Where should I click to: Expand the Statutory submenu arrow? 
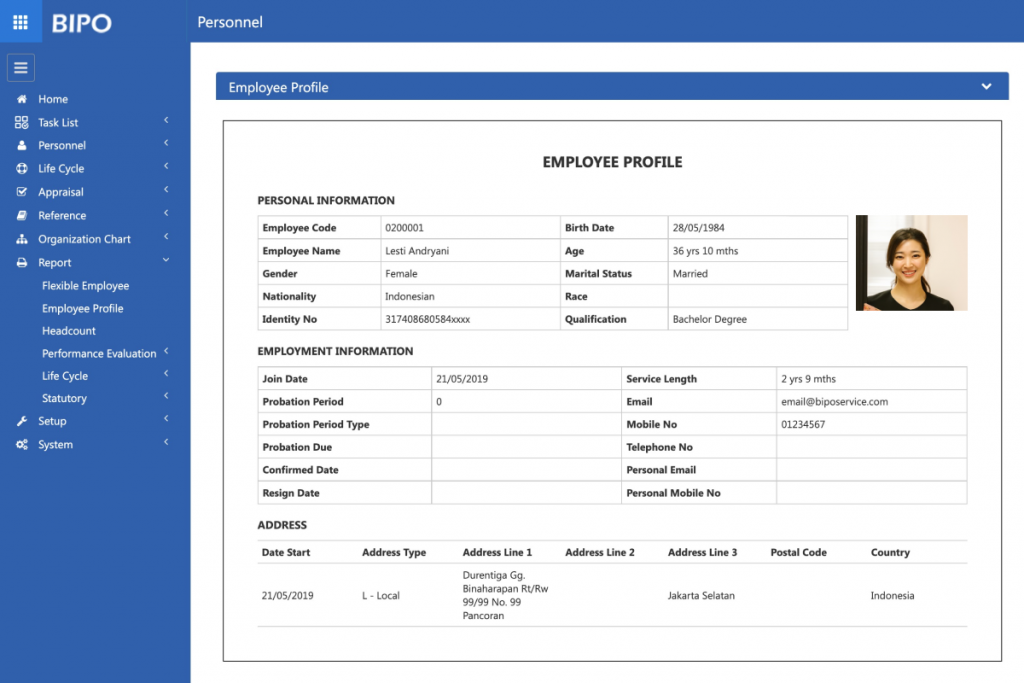click(166, 397)
